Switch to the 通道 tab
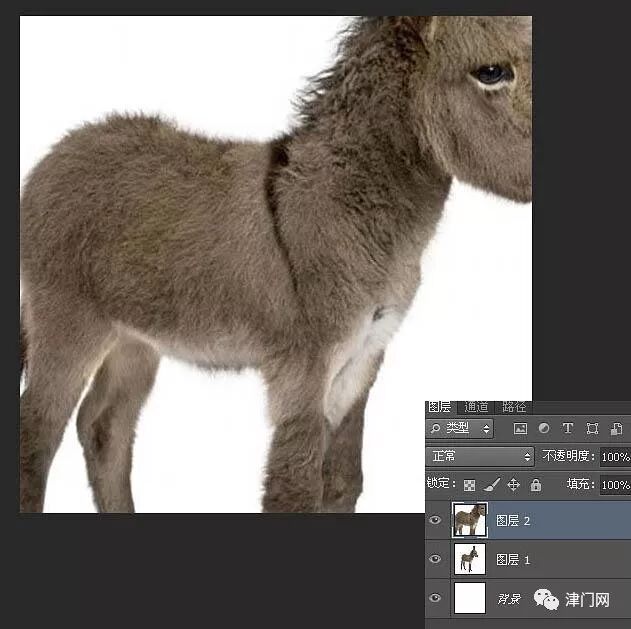The width and height of the screenshot is (631, 629). pos(476,407)
